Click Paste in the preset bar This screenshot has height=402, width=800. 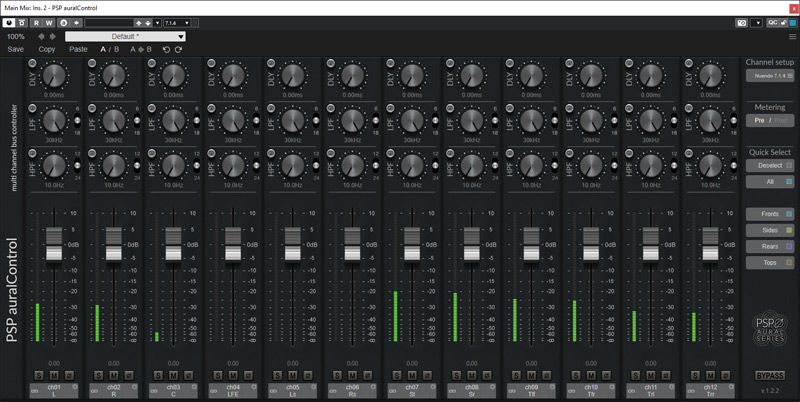pos(78,49)
